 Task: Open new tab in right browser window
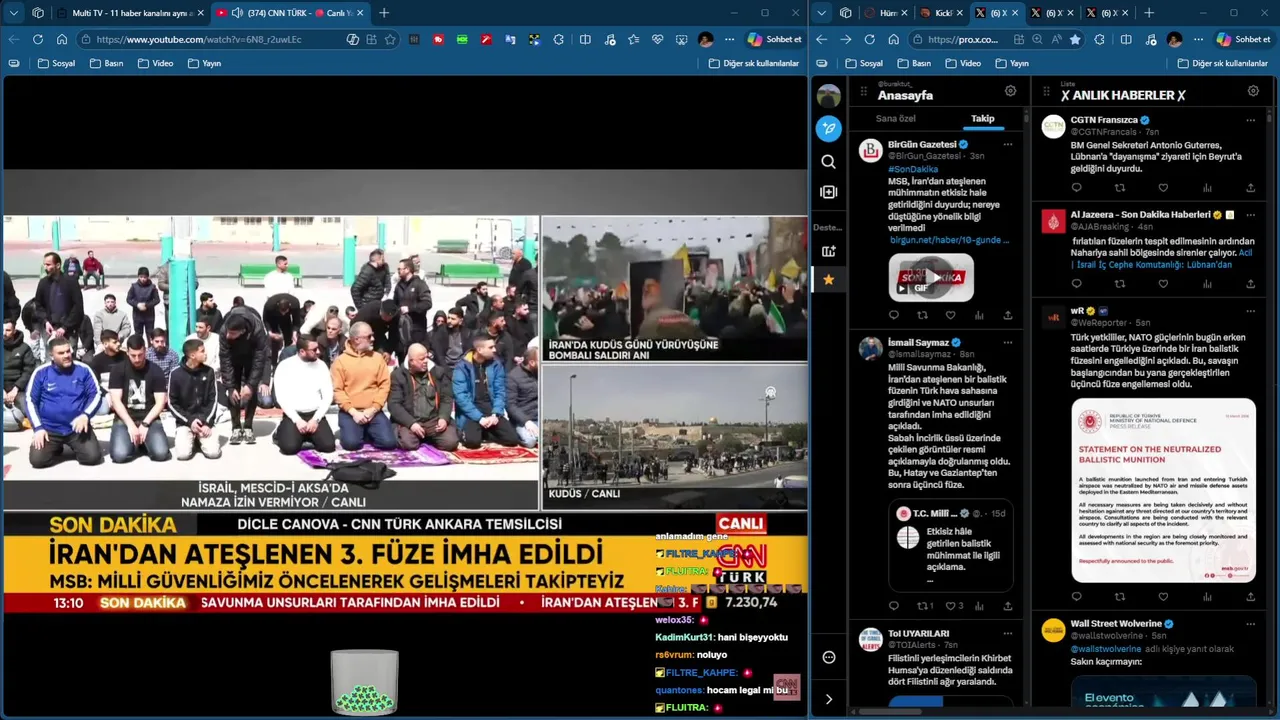(1149, 13)
